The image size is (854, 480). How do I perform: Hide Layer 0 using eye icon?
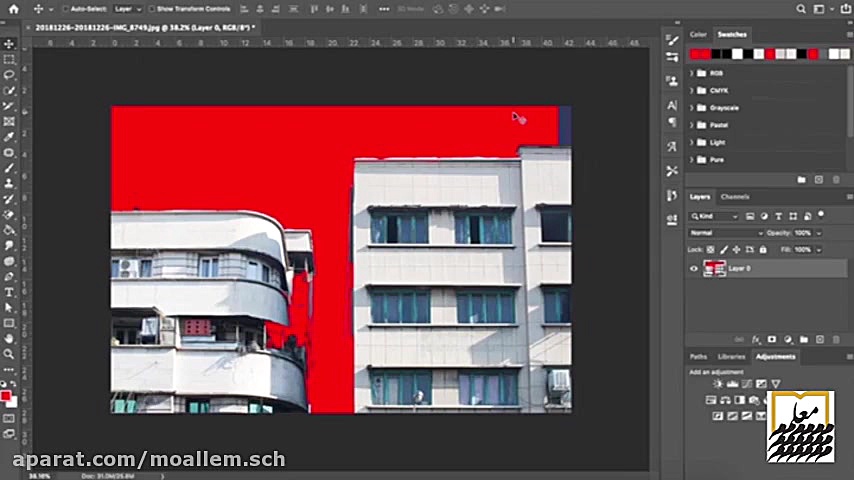click(x=694, y=269)
